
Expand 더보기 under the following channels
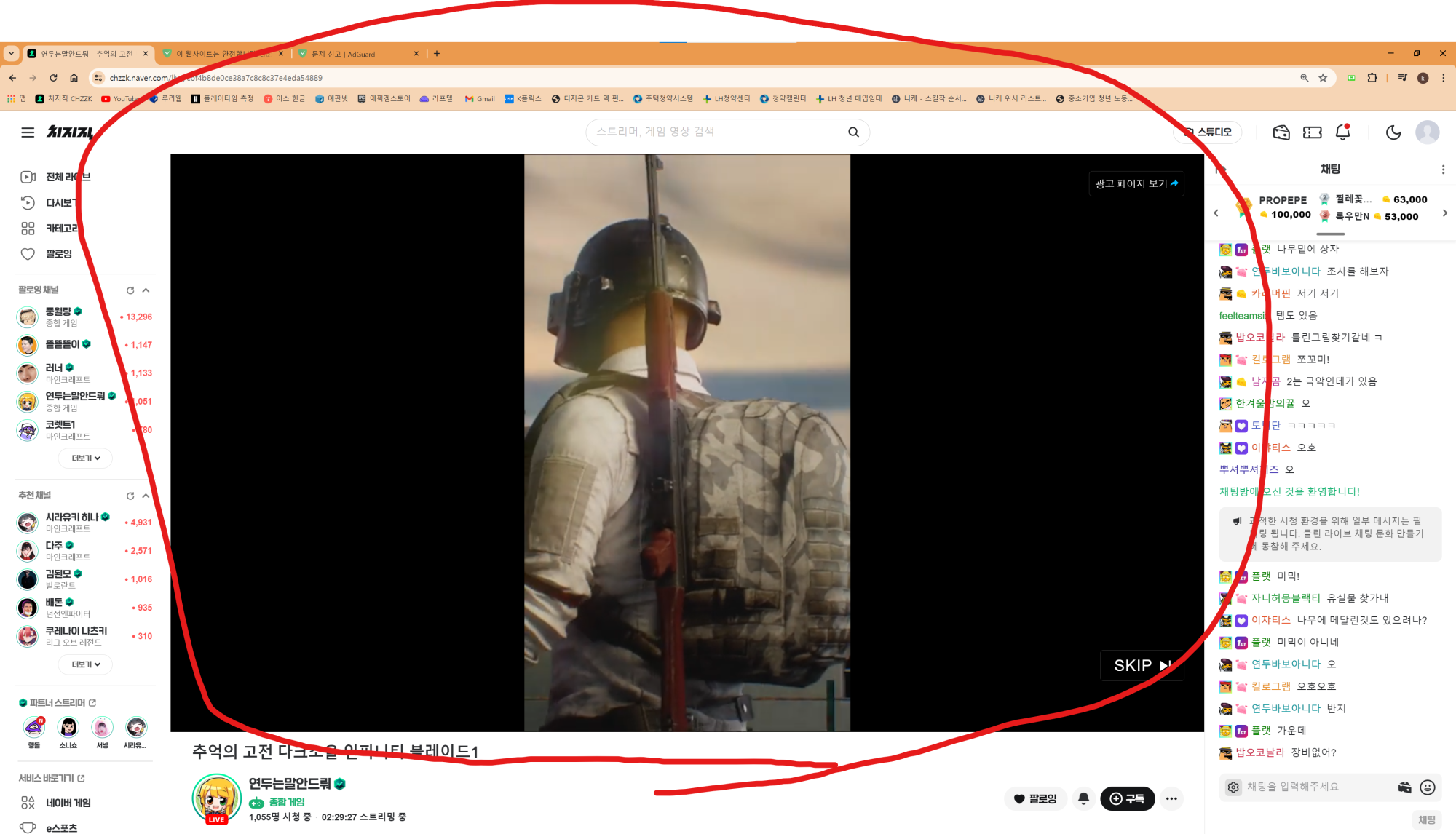click(86, 458)
